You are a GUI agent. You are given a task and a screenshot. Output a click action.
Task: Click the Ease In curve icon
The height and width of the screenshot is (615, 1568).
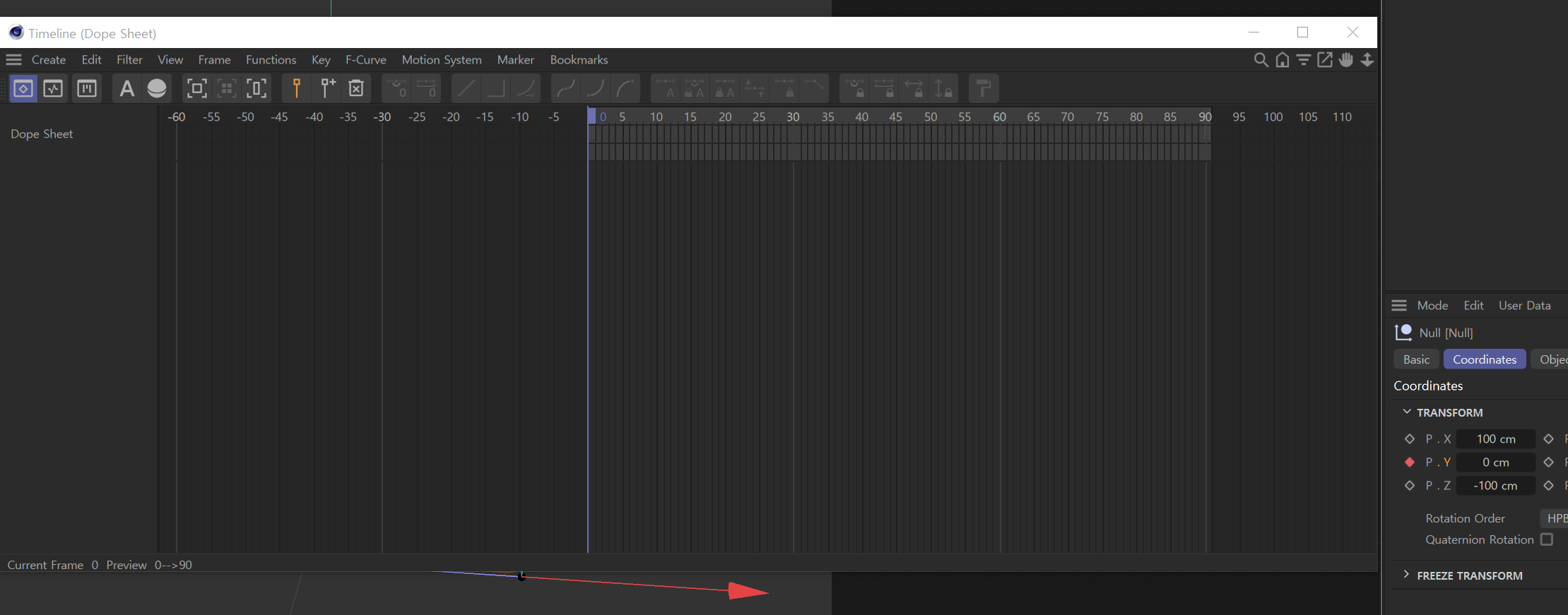pyautogui.click(x=596, y=89)
